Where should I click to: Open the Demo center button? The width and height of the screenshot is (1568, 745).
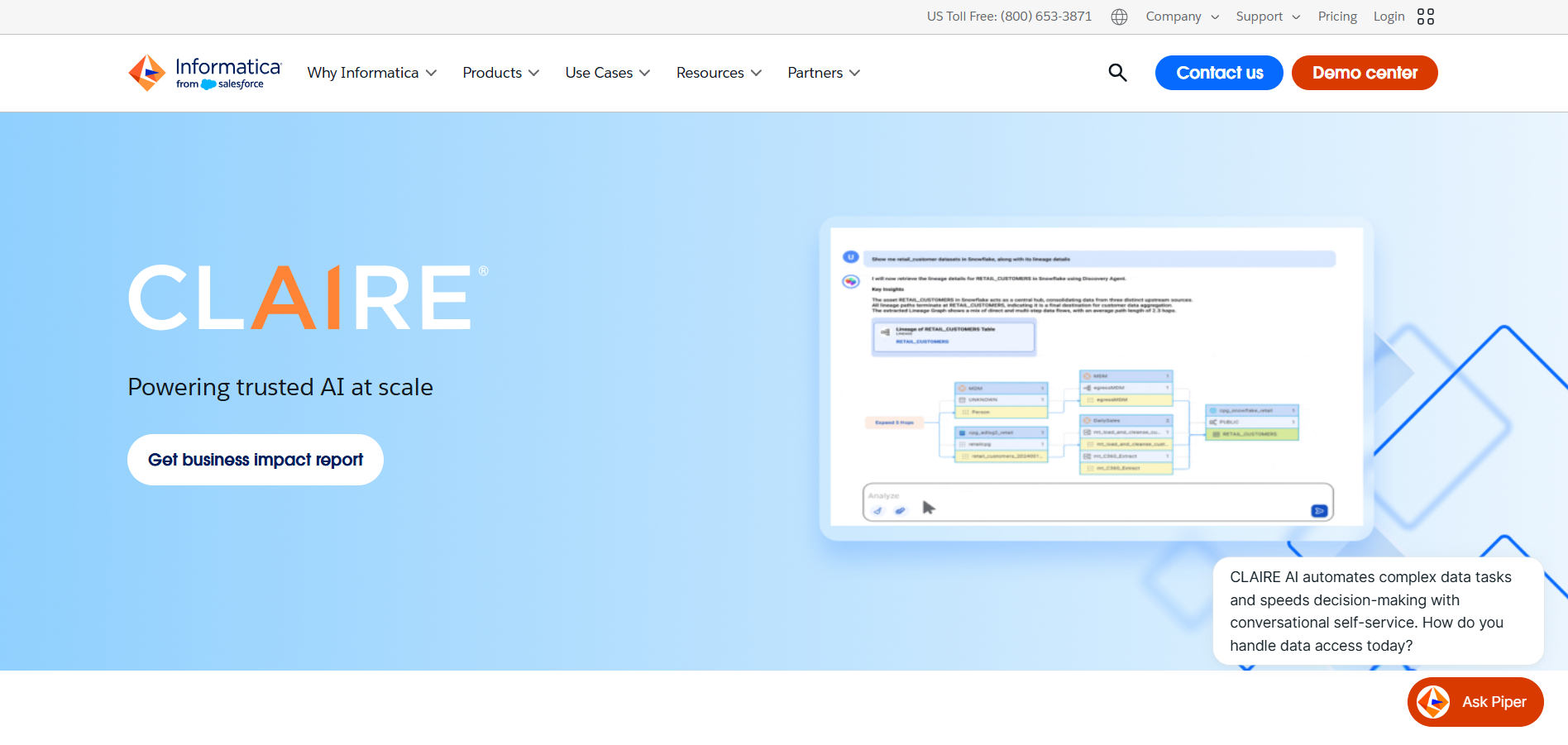[1365, 73]
